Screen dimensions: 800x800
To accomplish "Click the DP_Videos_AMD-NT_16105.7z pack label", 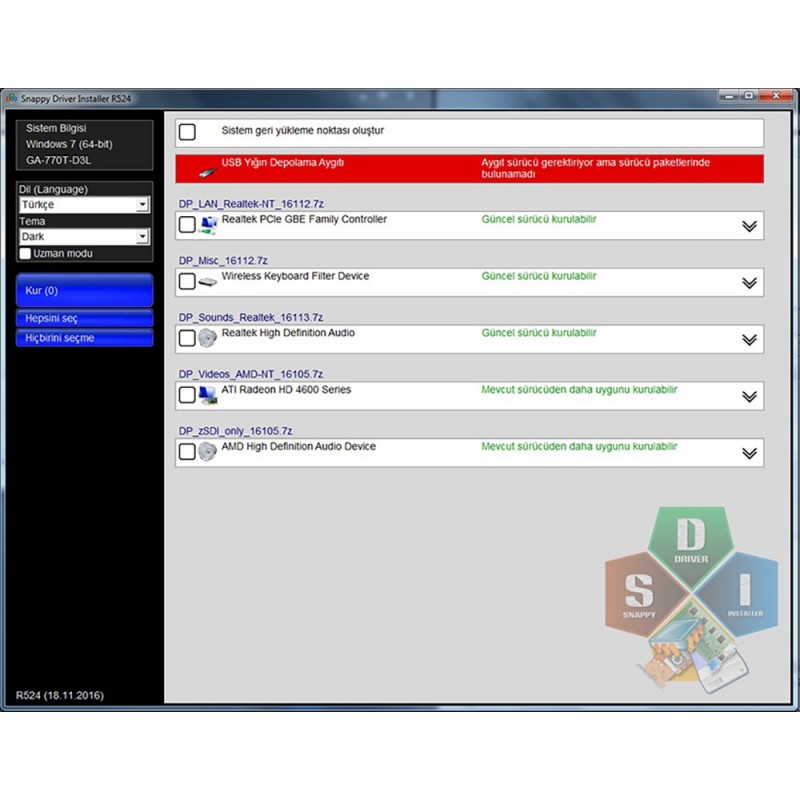I will (251, 374).
